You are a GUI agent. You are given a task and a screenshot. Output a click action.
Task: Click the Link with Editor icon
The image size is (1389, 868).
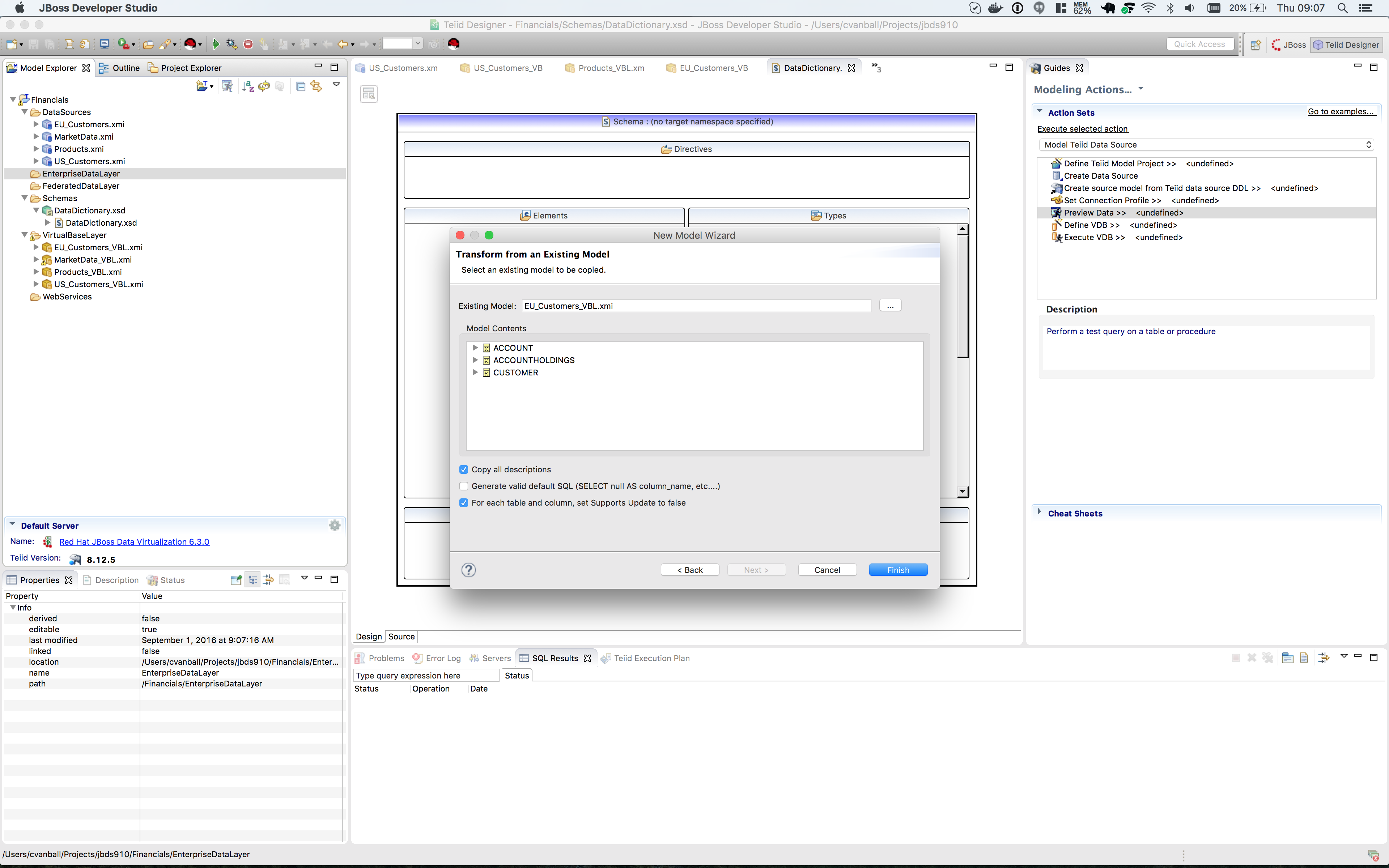tap(316, 86)
